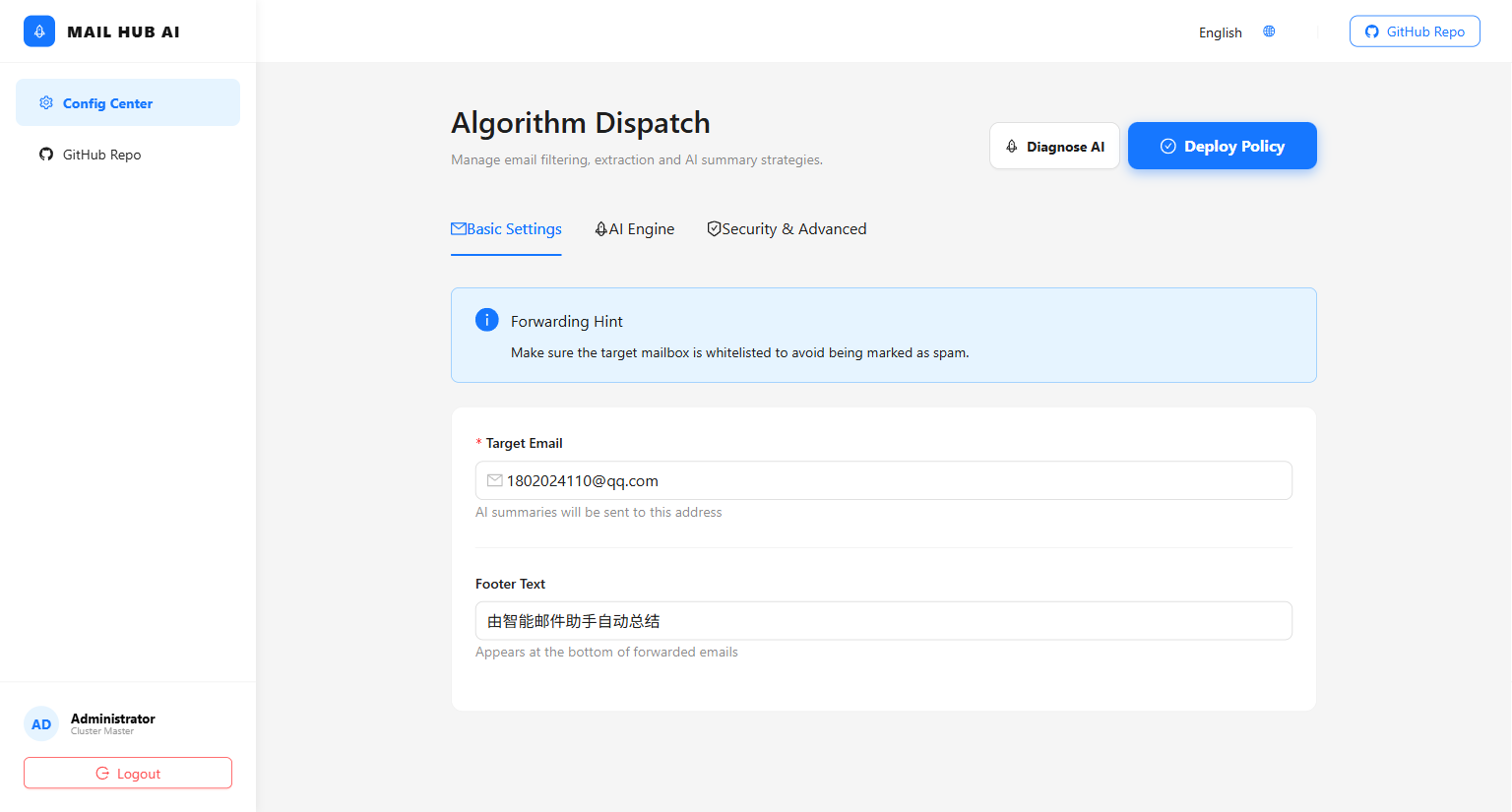Click the Mail Hub AI logo icon
This screenshot has height=812, width=1512.
39,31
